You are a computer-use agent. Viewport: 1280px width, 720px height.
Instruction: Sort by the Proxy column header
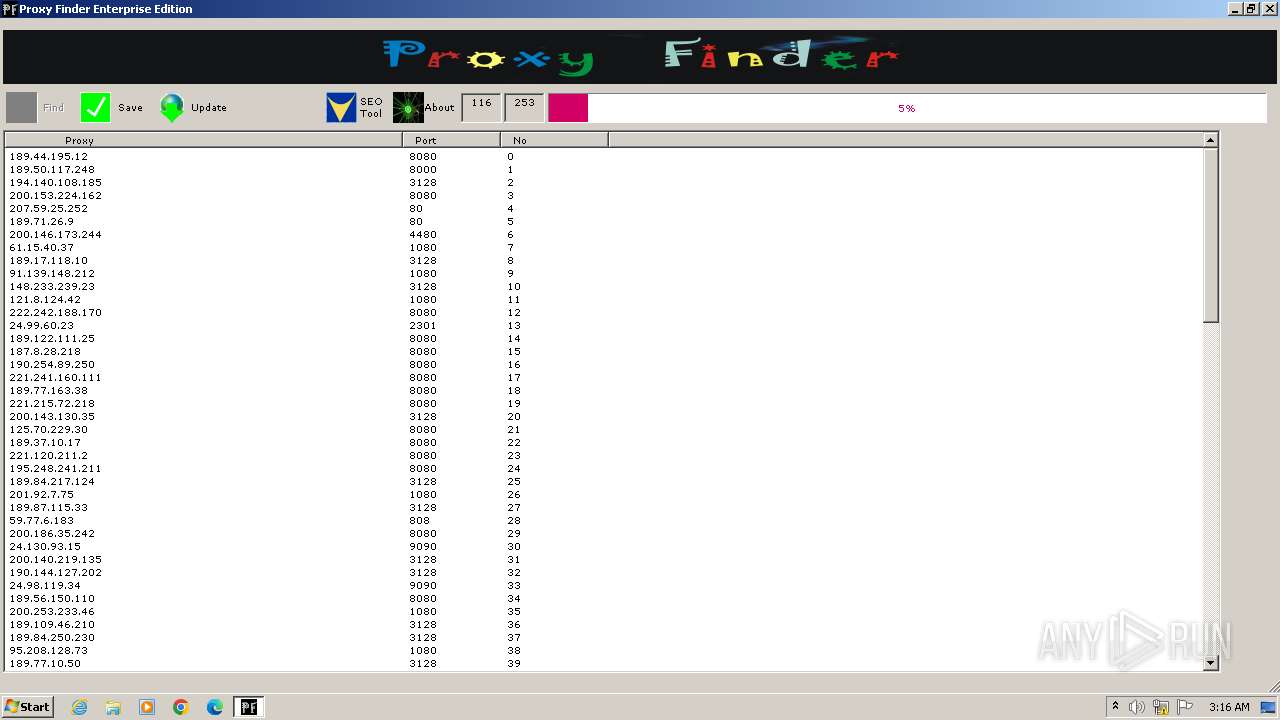pos(204,140)
